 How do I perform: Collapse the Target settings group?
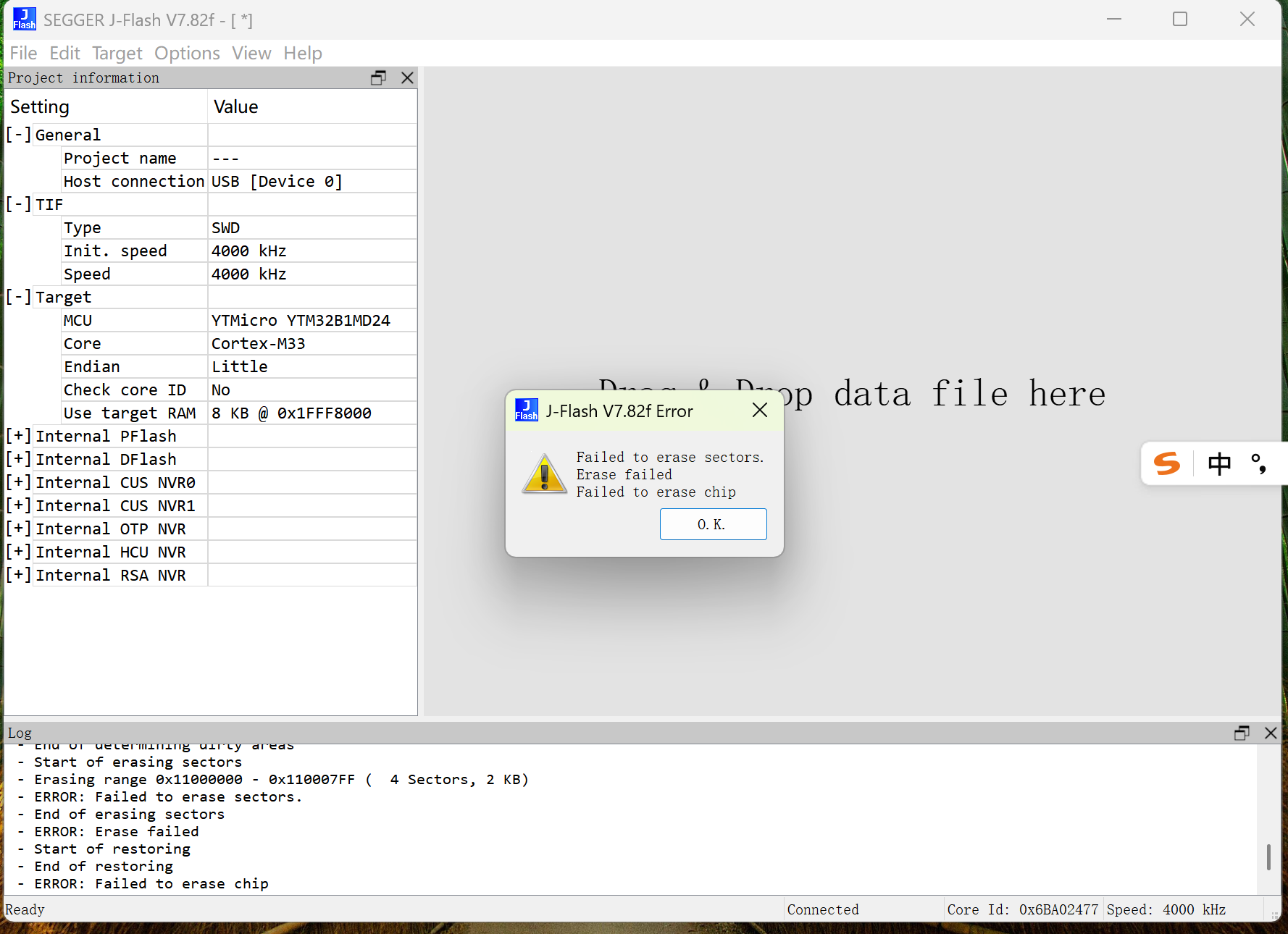(x=19, y=297)
